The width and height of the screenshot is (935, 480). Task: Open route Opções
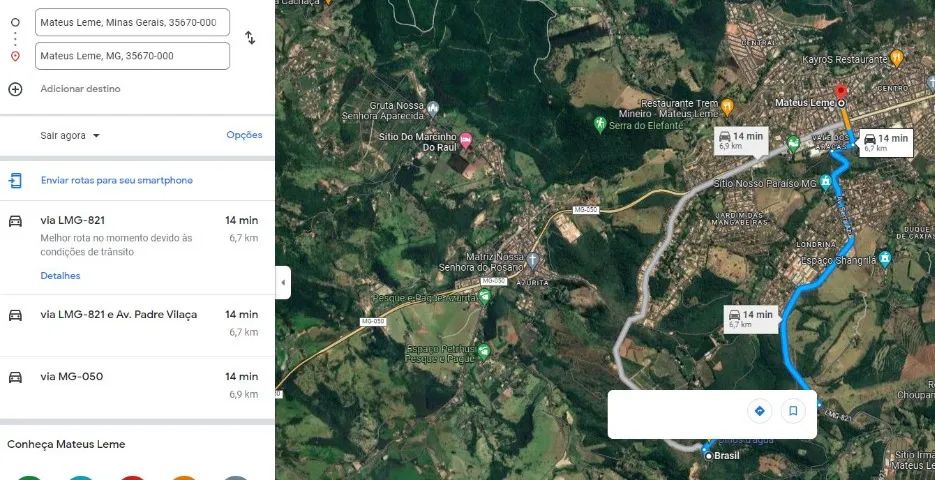click(x=244, y=135)
